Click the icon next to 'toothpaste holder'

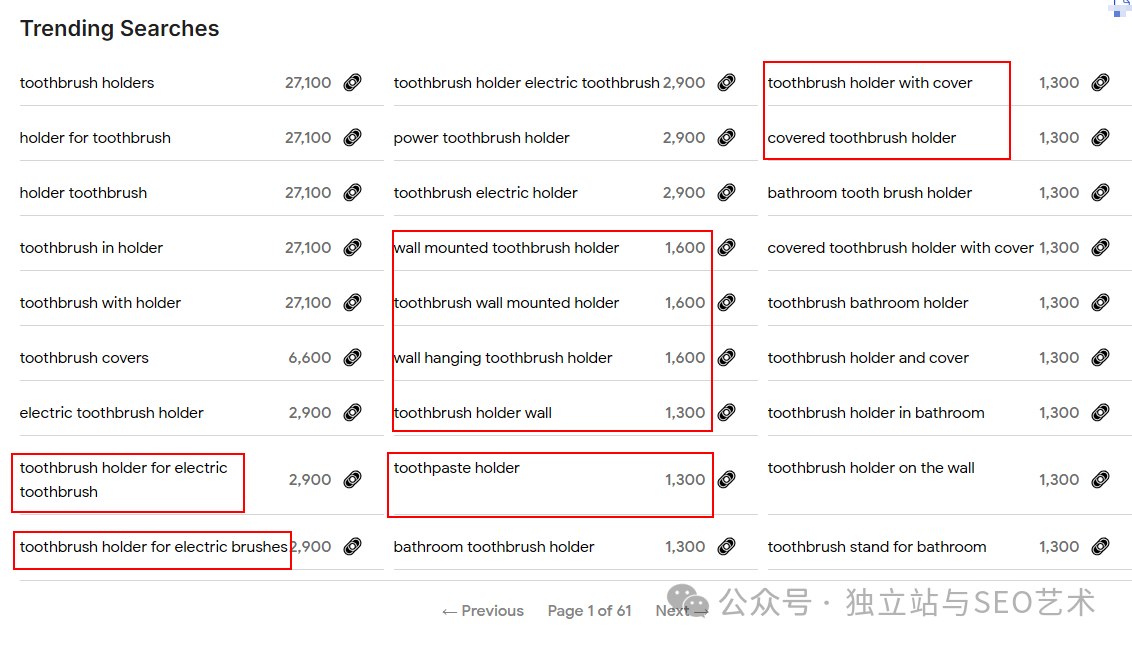point(726,480)
